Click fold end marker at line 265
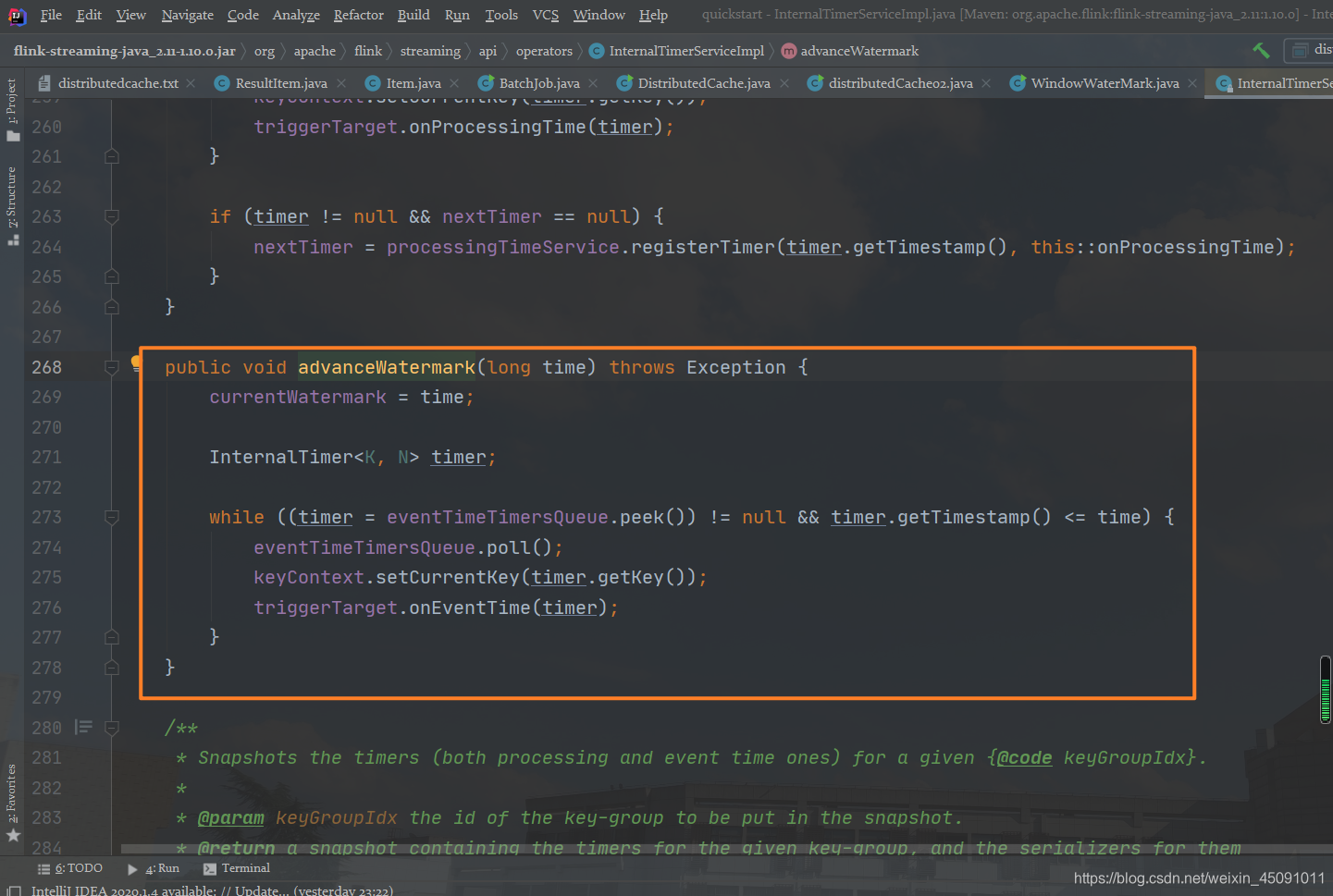The height and width of the screenshot is (896, 1333). coord(112,276)
